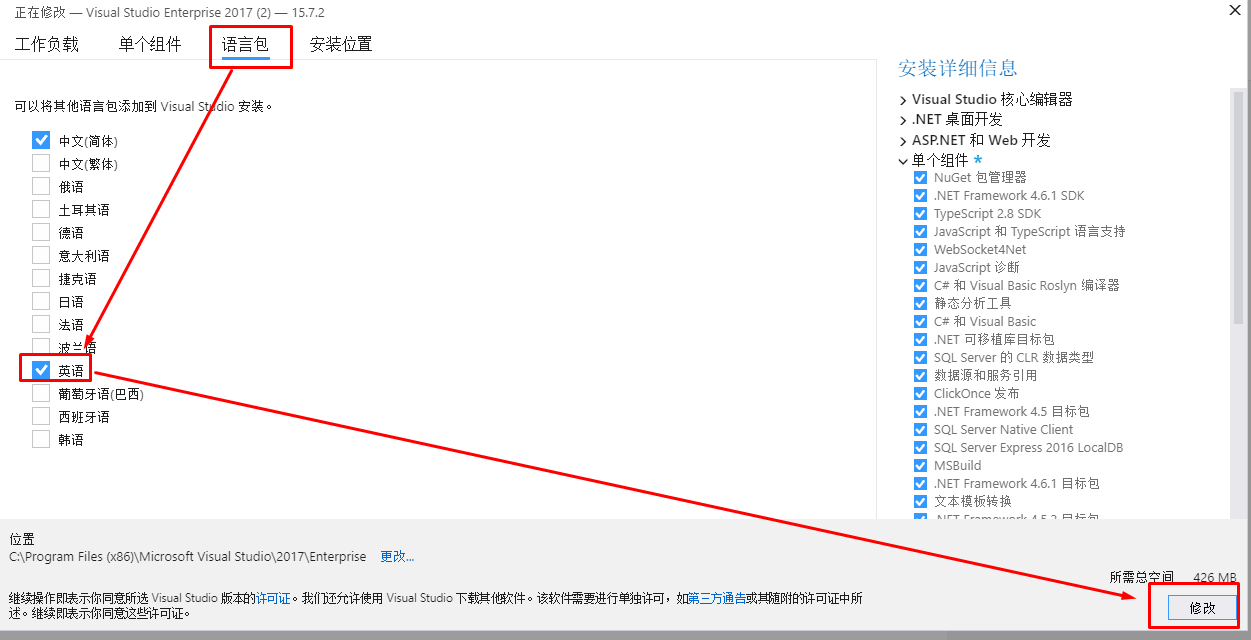Image resolution: width=1251 pixels, height=640 pixels.
Task: Toggle SQL Server 的 CLR 数据类型
Action: tap(920, 357)
